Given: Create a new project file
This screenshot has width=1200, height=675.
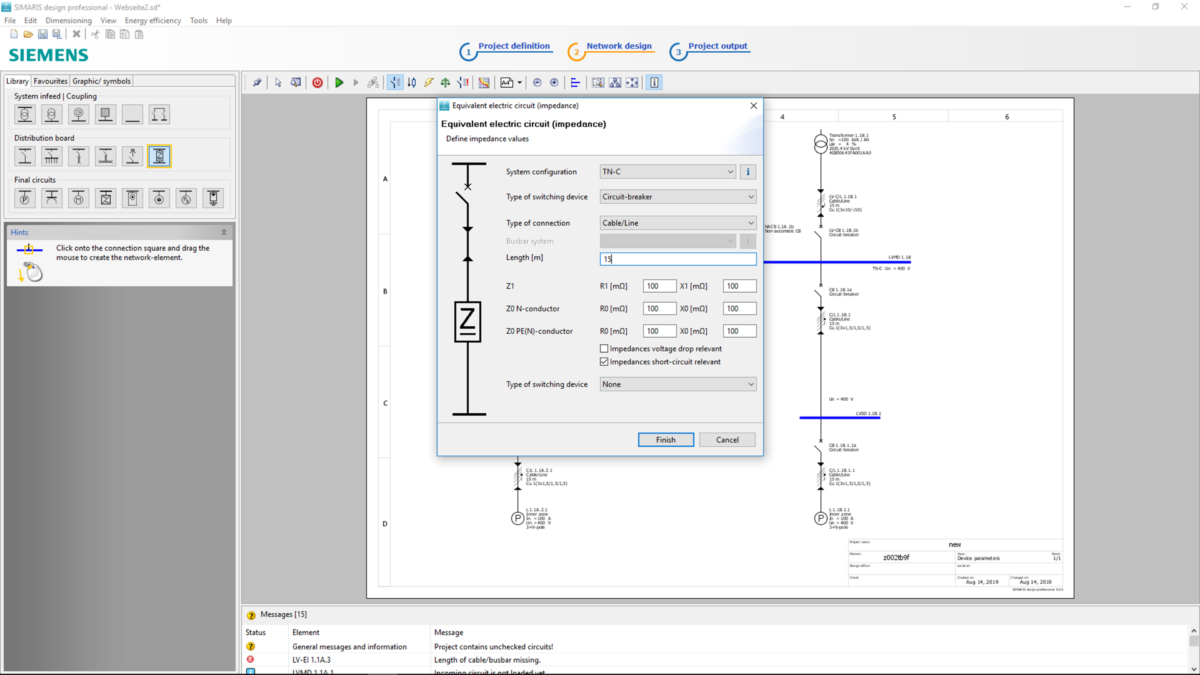Looking at the screenshot, I should (x=14, y=34).
